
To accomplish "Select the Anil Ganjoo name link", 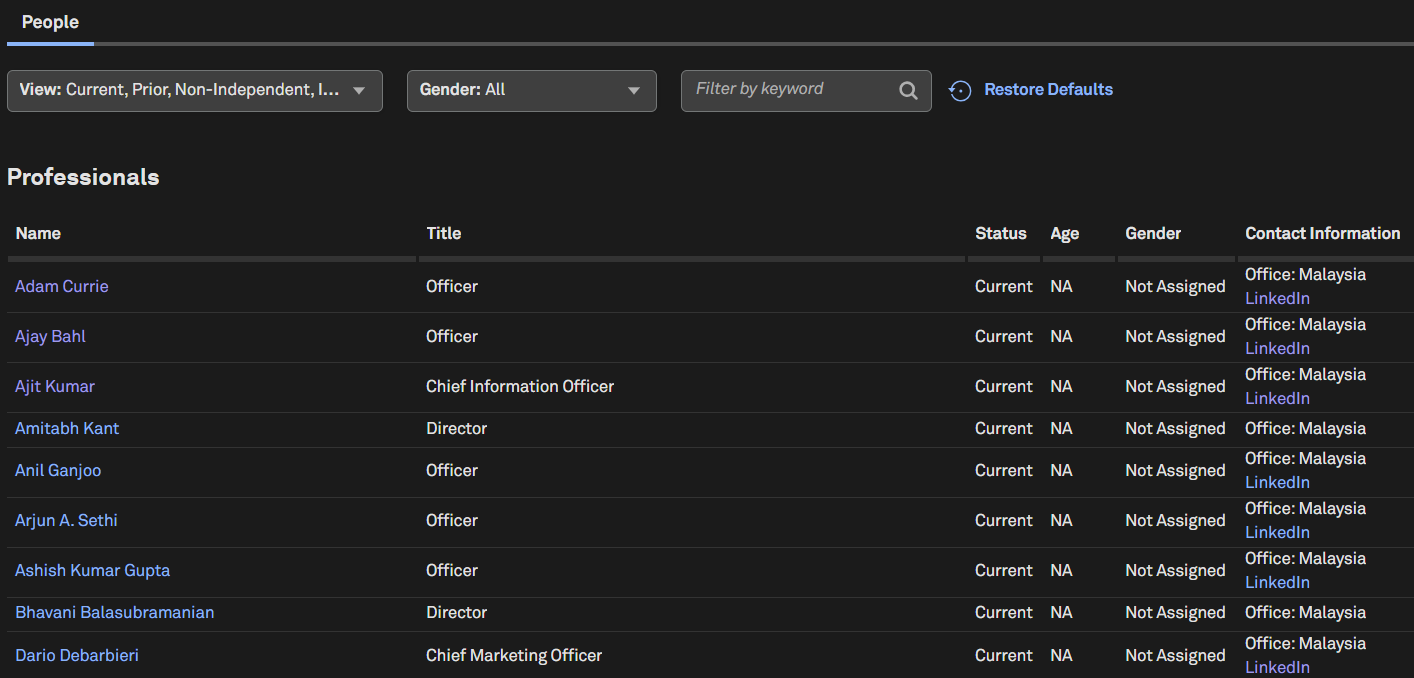I will (x=58, y=470).
